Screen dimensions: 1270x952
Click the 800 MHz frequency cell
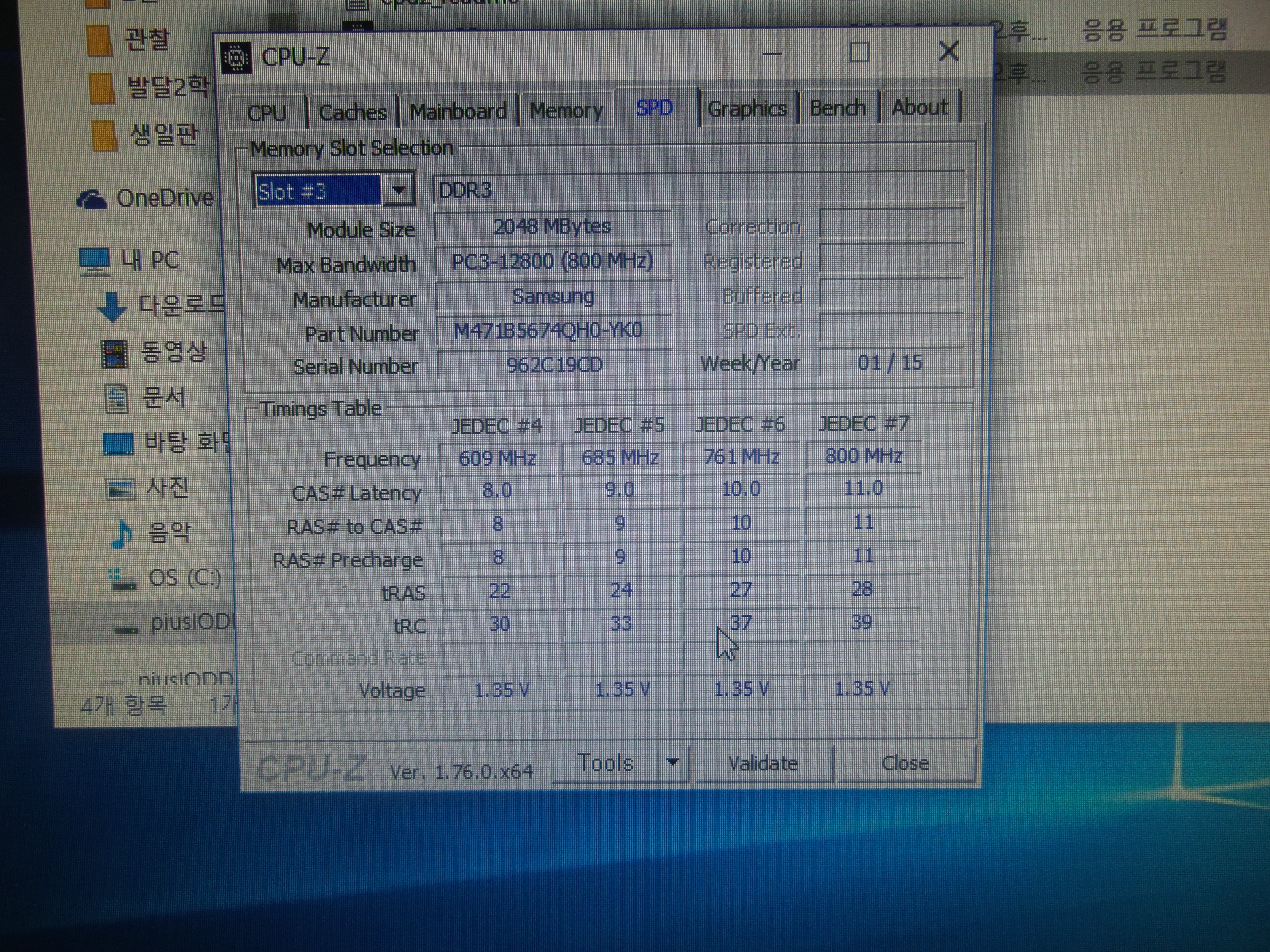863,456
